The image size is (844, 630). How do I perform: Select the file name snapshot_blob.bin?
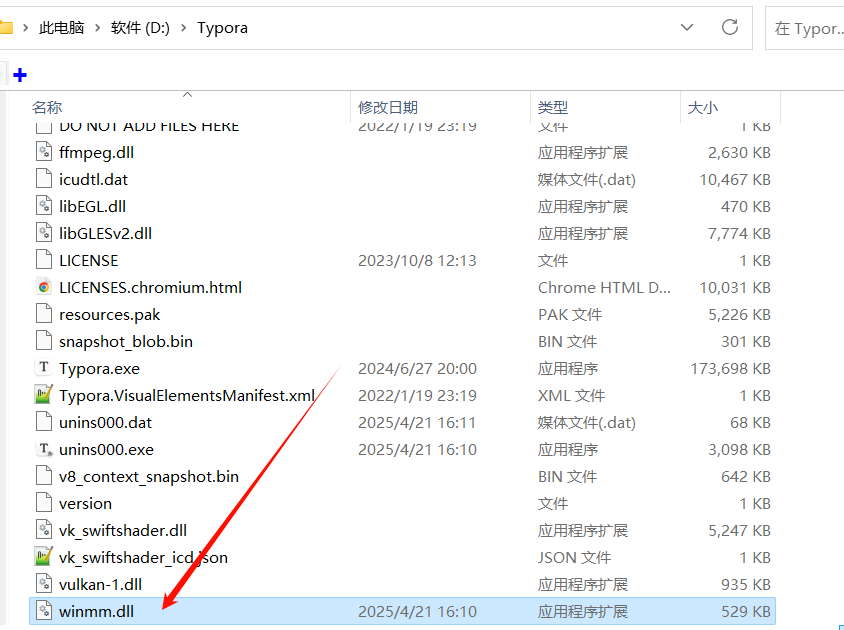pyautogui.click(x=126, y=341)
